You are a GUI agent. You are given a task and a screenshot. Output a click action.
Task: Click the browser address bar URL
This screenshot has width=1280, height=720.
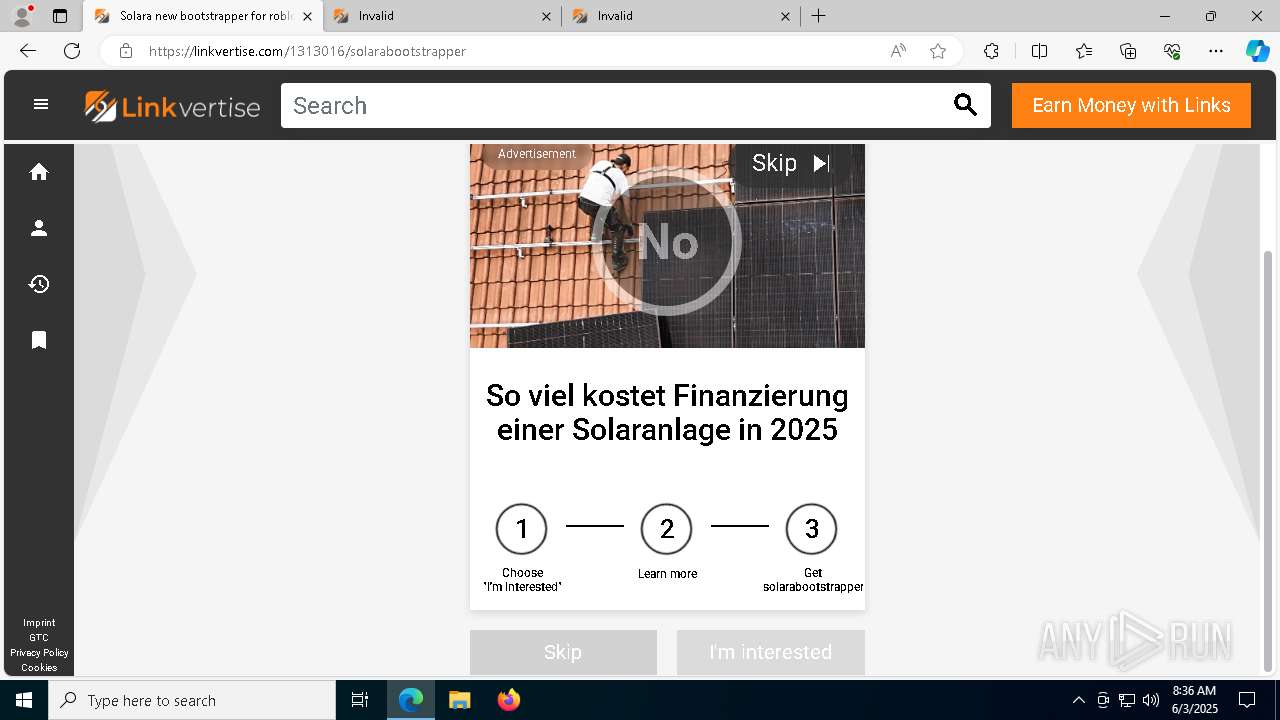click(x=307, y=51)
